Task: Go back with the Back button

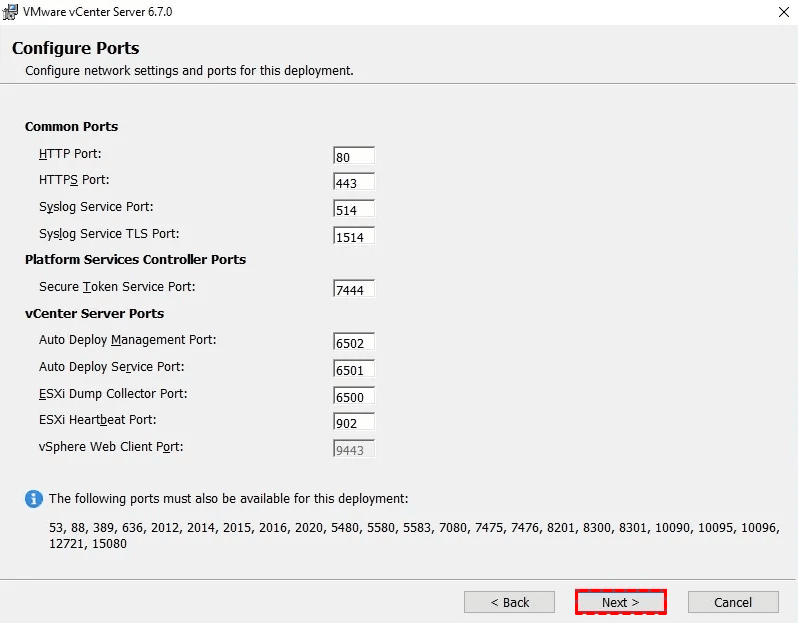Action: pos(509,602)
